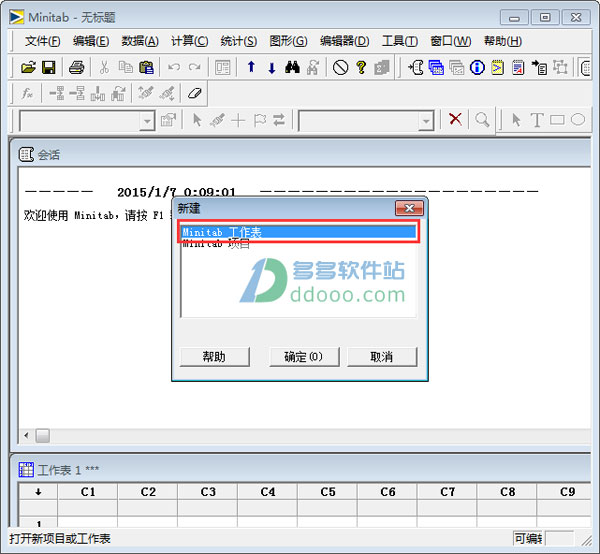This screenshot has width=600, height=554.
Task: Click column header C4
Action: tap(267, 492)
